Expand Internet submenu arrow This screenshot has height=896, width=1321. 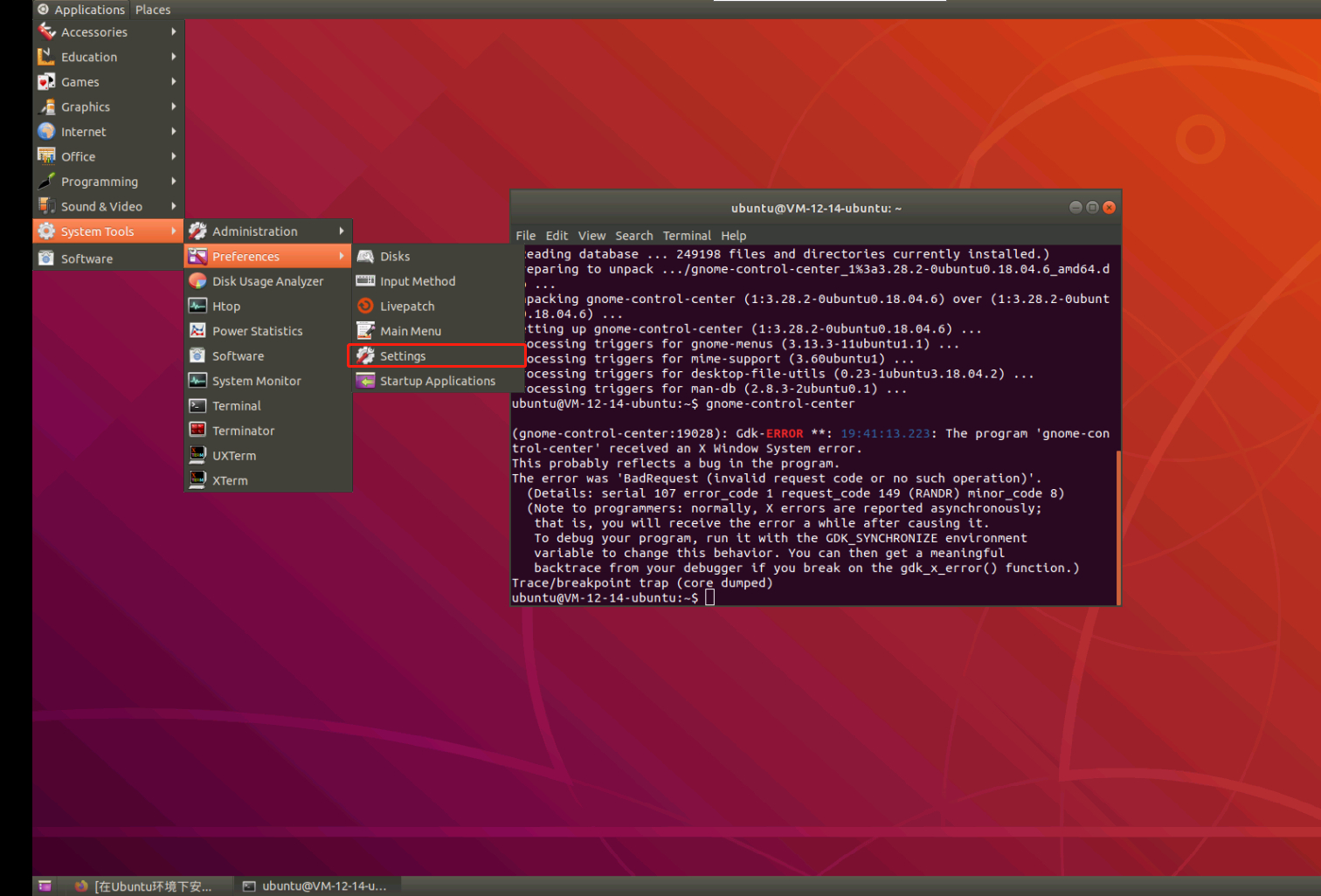(x=174, y=131)
